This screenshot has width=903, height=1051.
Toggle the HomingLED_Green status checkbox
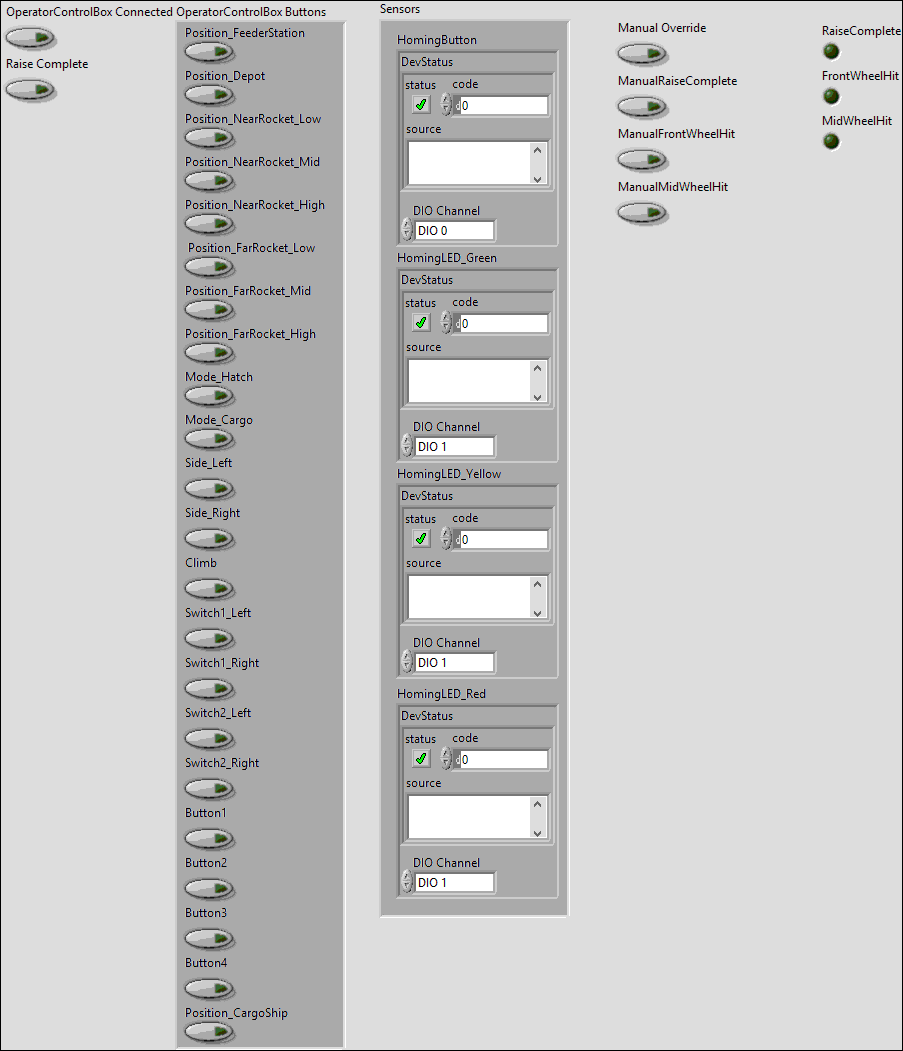click(x=421, y=323)
